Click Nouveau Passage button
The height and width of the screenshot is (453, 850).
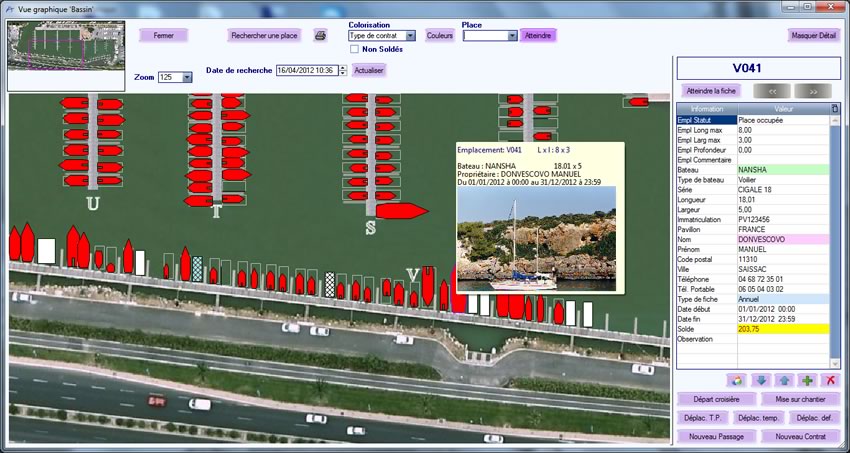716,436
